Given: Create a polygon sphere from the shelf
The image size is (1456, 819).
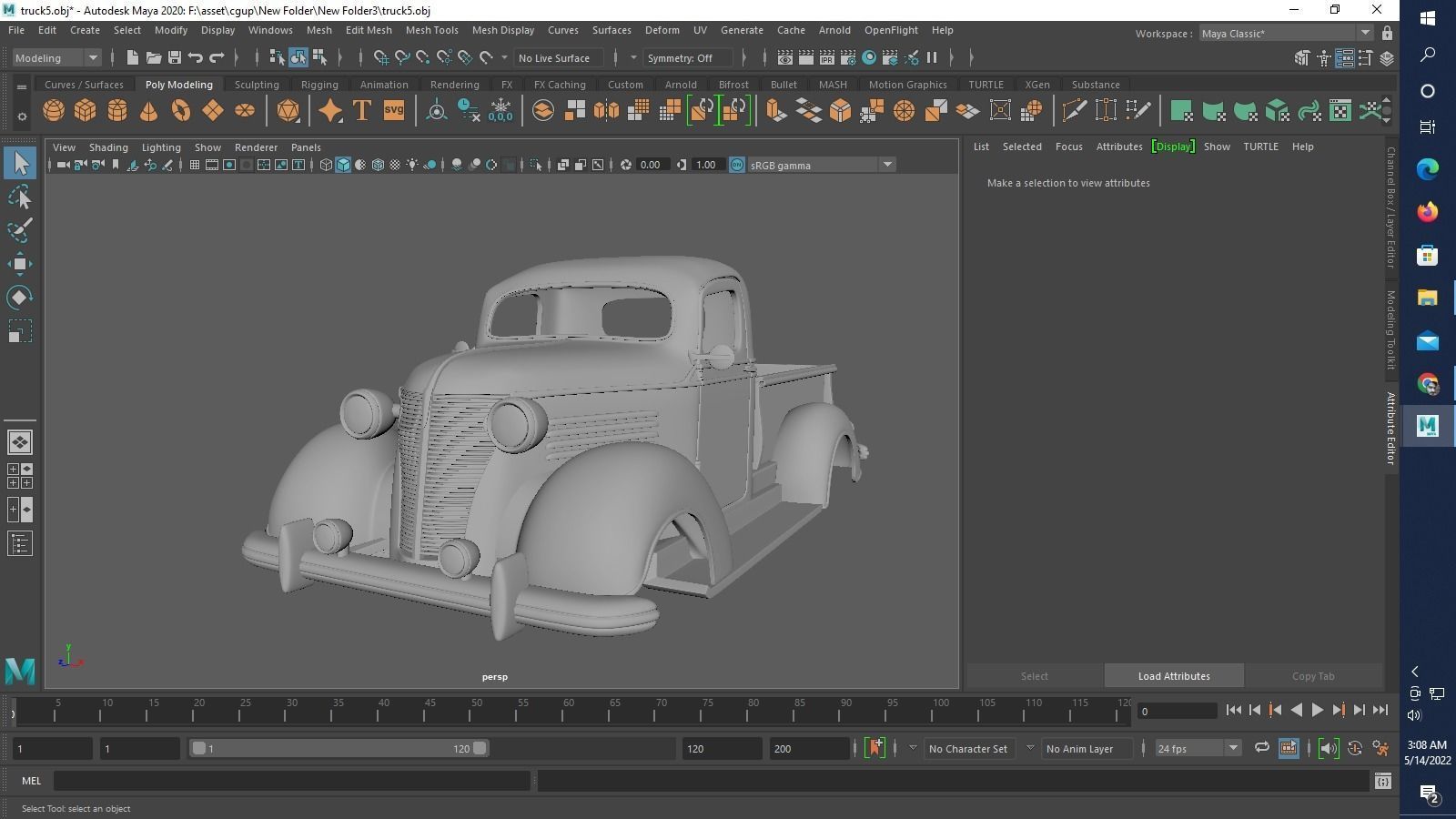Looking at the screenshot, I should (x=54, y=111).
